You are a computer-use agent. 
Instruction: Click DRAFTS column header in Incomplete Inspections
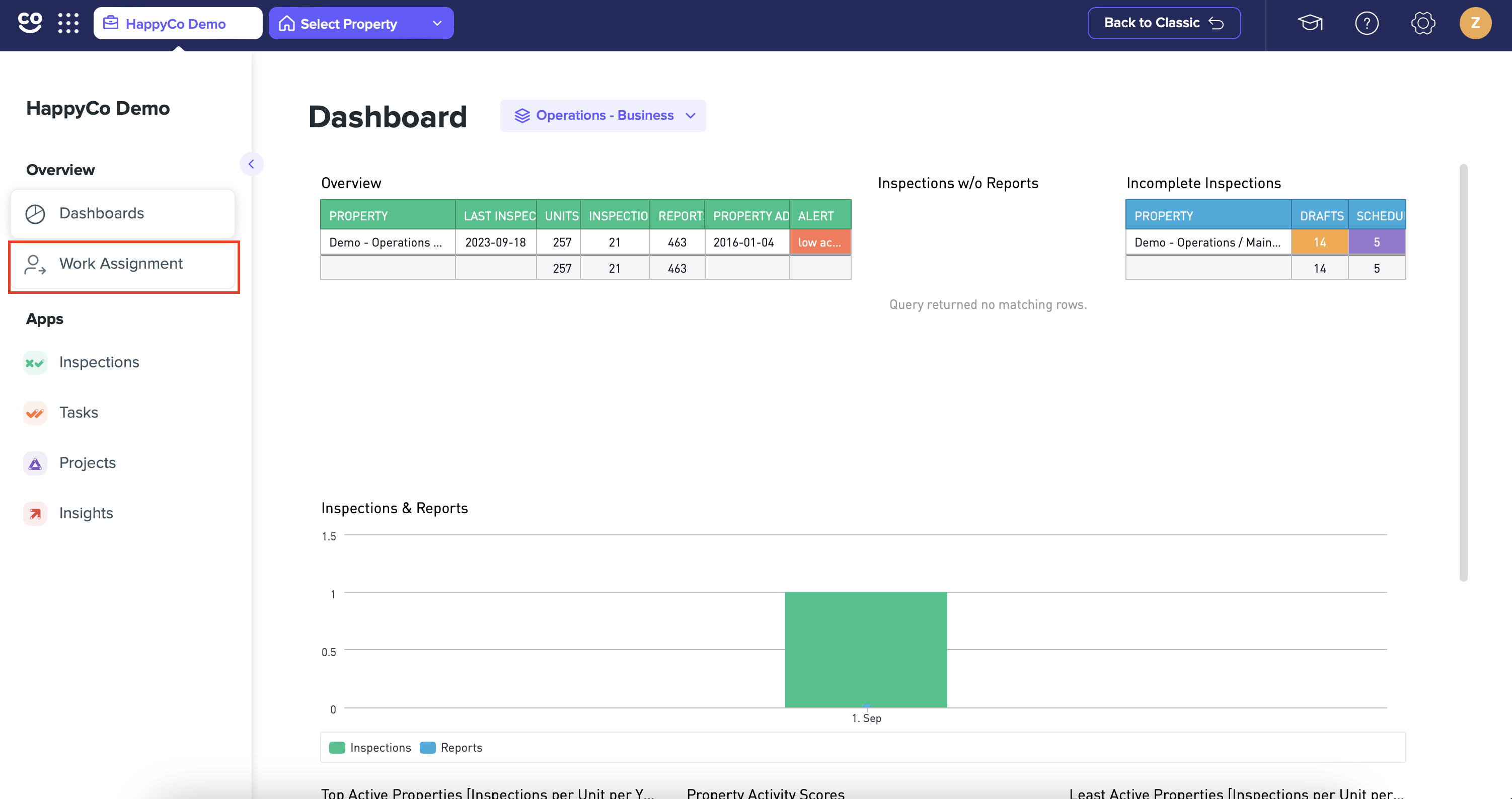[1320, 216]
